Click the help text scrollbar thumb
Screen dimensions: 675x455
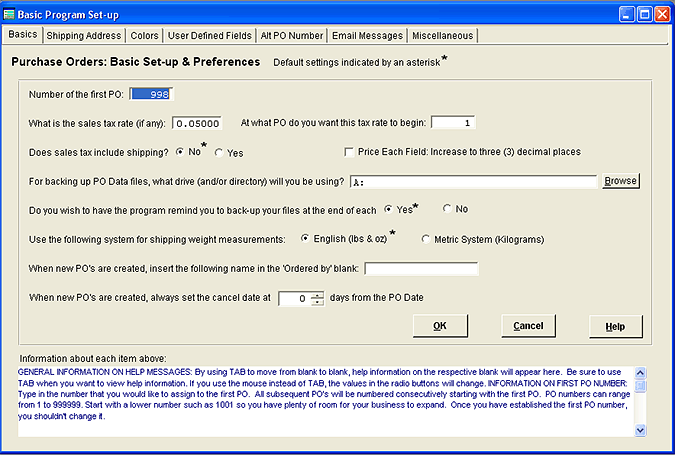coord(640,386)
